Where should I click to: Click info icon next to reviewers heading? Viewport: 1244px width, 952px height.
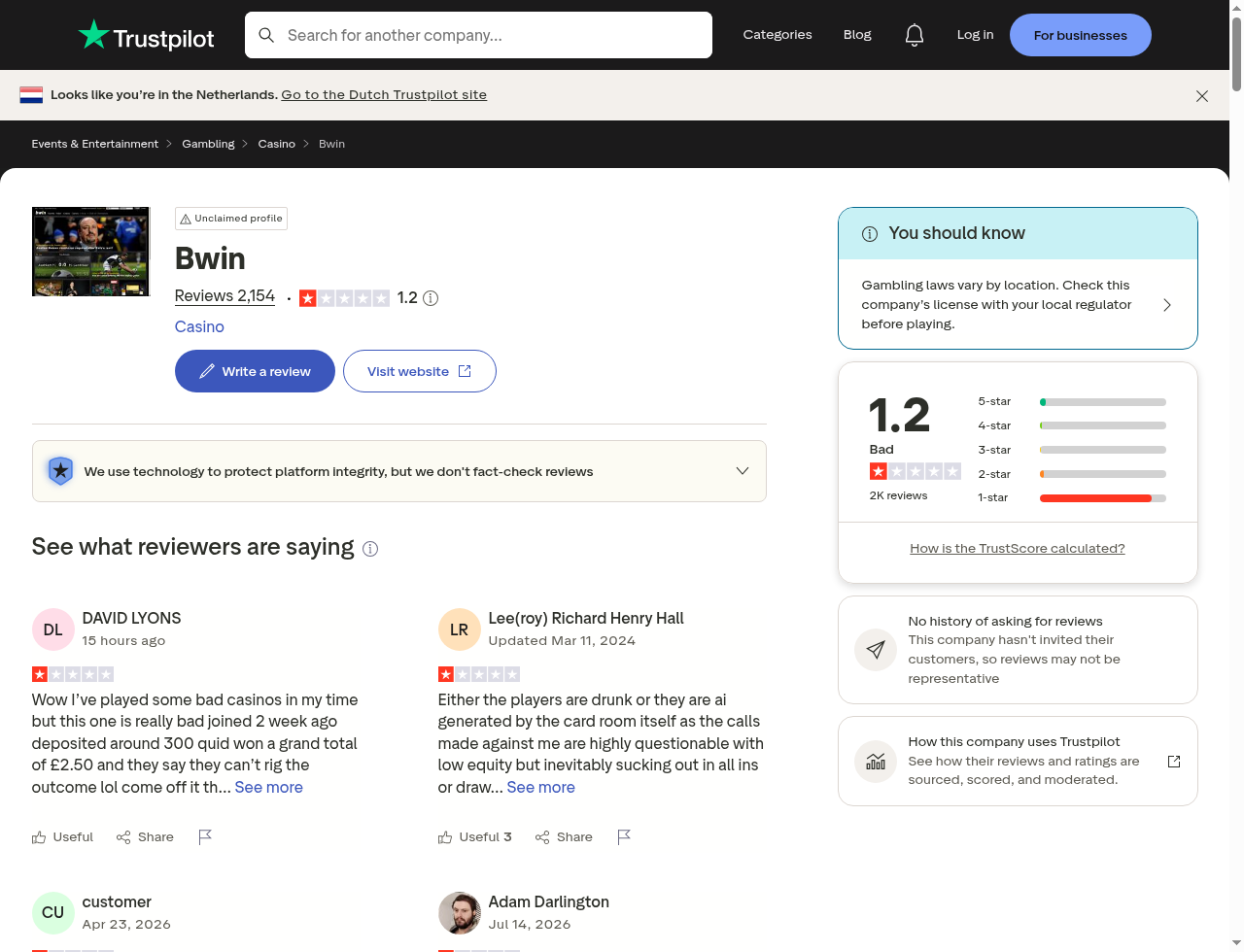coord(370,549)
